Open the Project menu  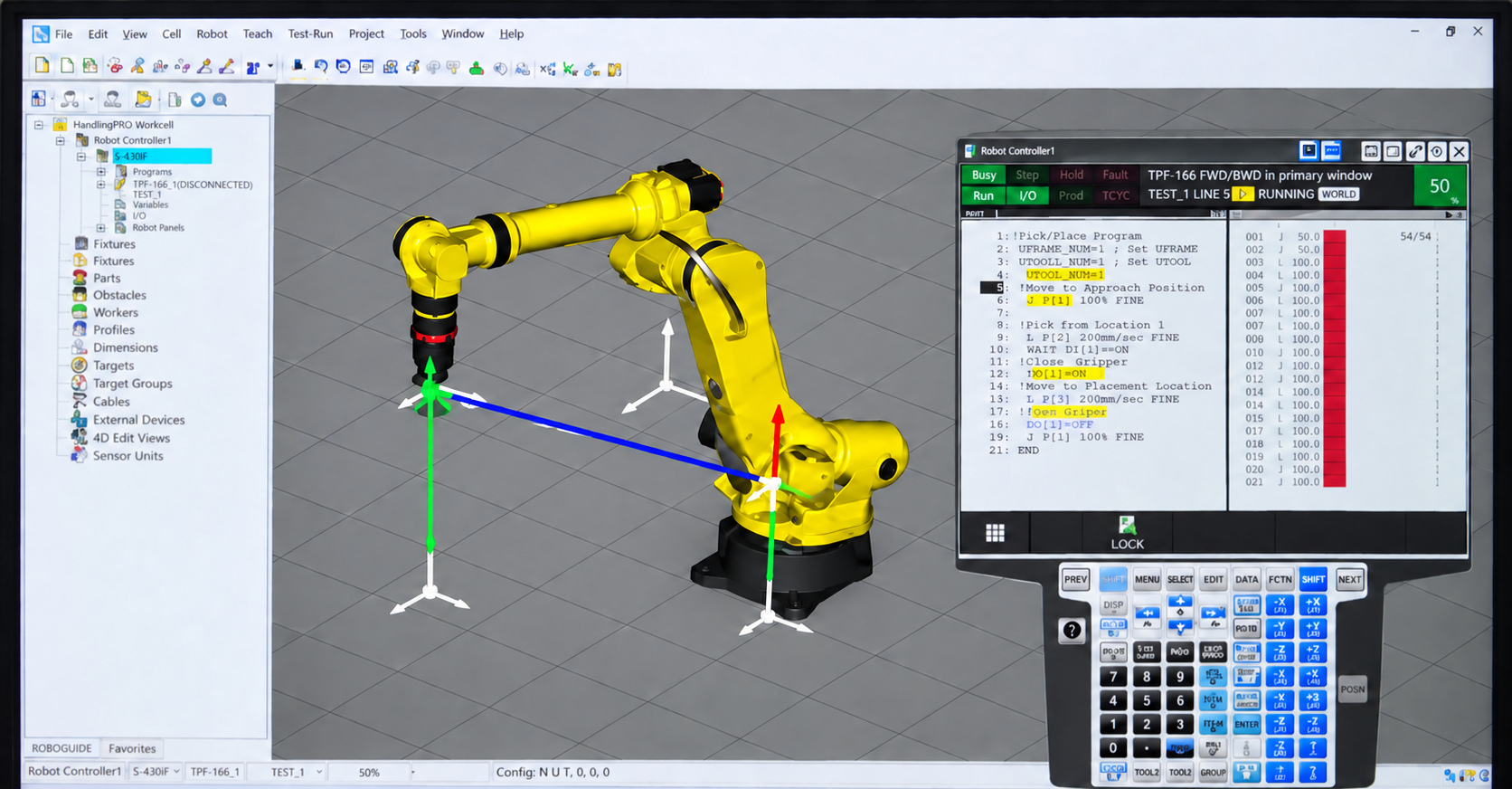tap(366, 34)
